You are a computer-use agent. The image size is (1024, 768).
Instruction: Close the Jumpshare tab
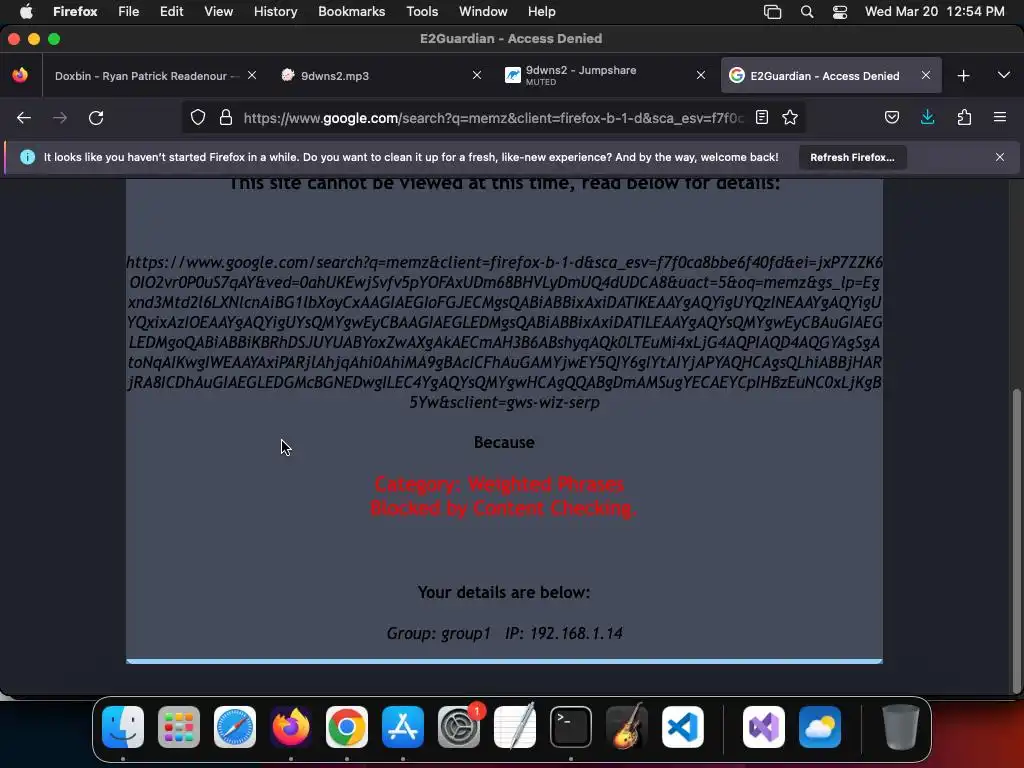[x=701, y=76]
